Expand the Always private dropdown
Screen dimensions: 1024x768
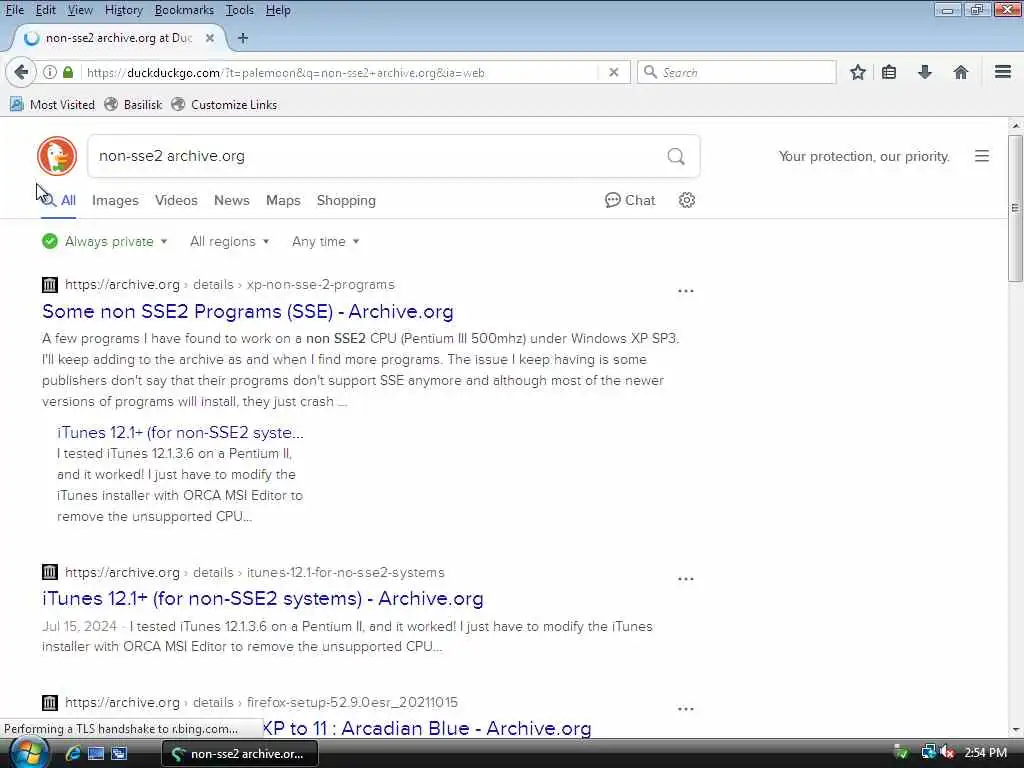point(105,242)
